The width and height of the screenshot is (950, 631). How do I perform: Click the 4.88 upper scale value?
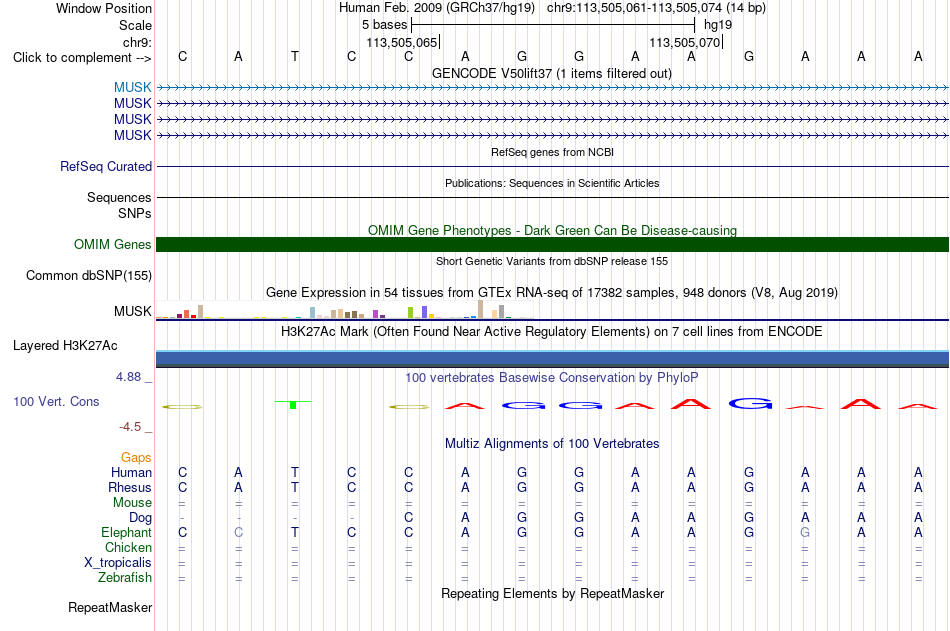click(128, 377)
